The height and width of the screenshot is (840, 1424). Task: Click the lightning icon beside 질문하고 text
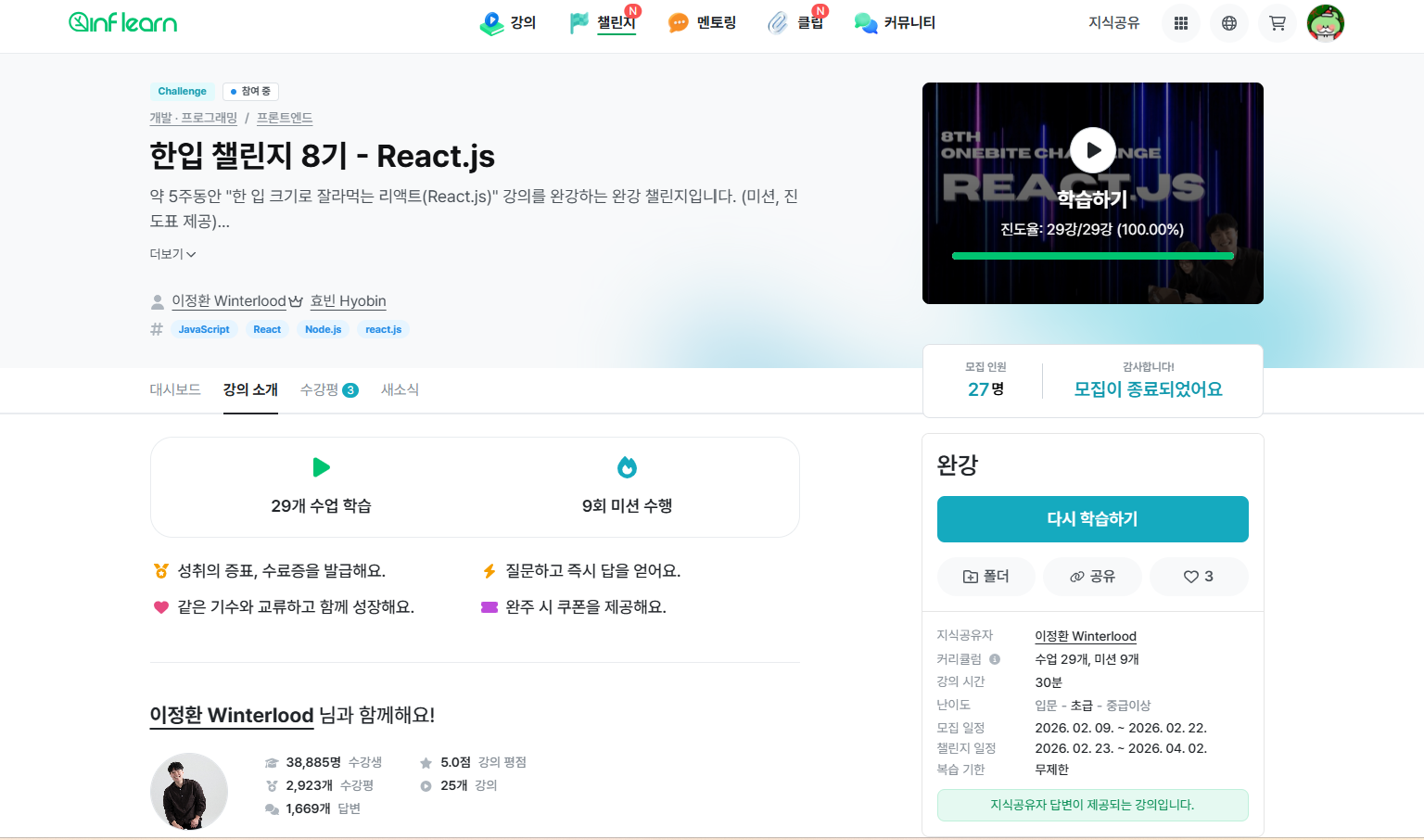[x=489, y=571]
